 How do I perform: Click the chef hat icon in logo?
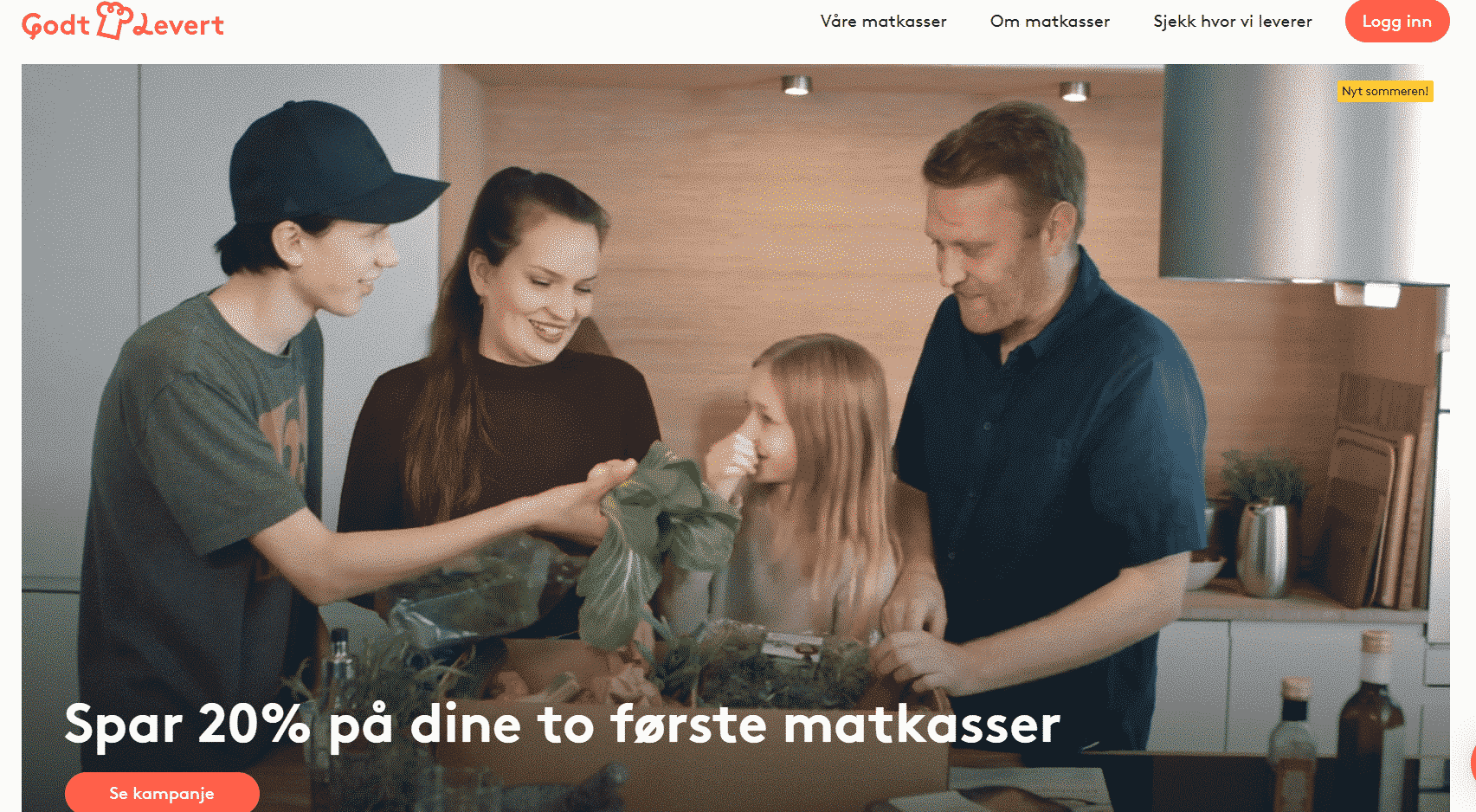click(x=113, y=20)
